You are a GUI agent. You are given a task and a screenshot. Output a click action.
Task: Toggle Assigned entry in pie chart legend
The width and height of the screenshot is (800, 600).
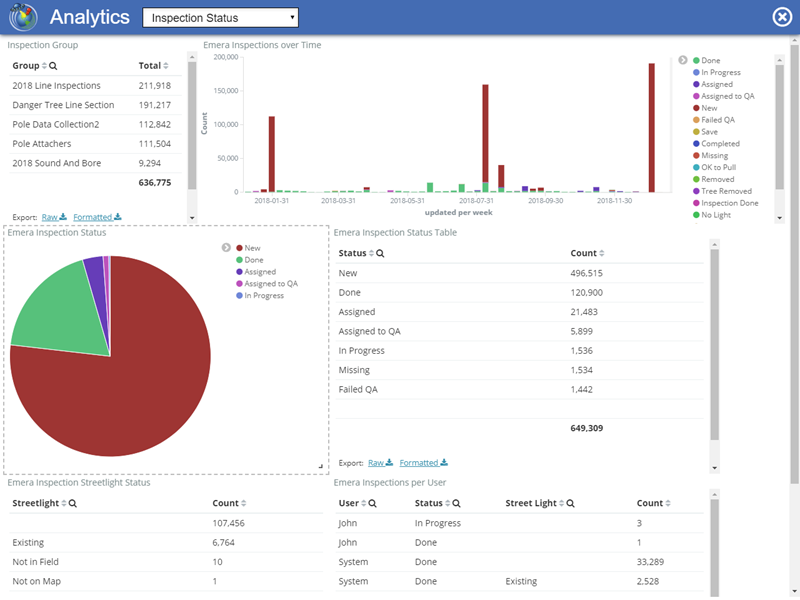[x=256, y=272]
